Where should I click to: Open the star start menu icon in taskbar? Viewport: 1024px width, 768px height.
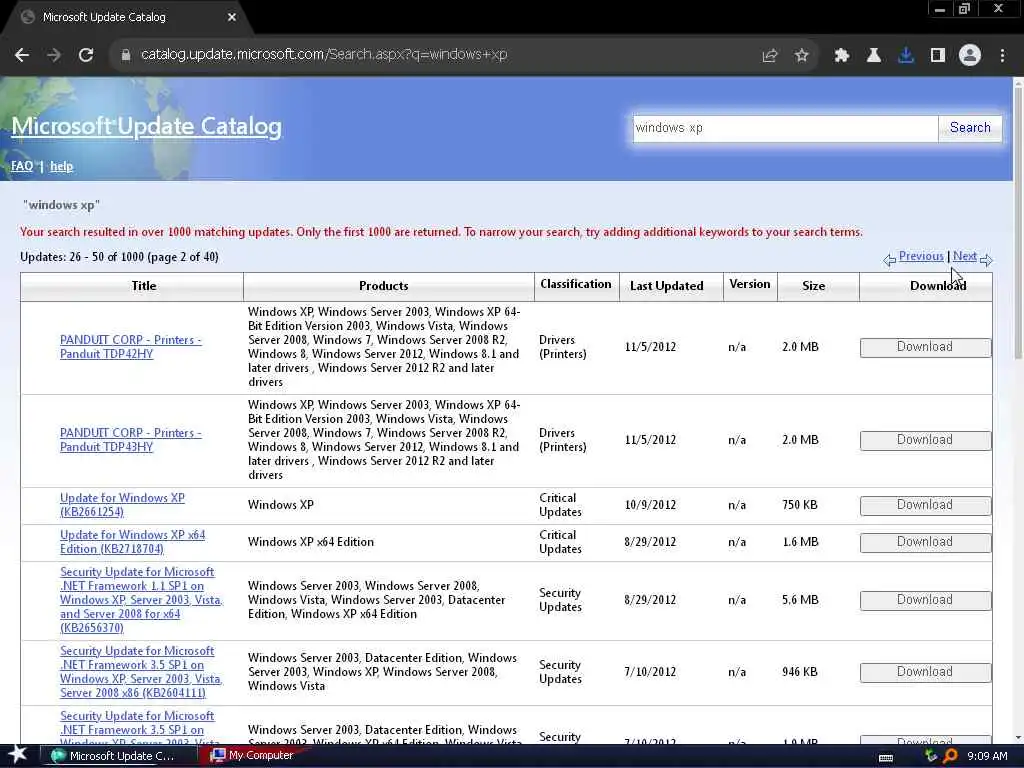coord(17,755)
